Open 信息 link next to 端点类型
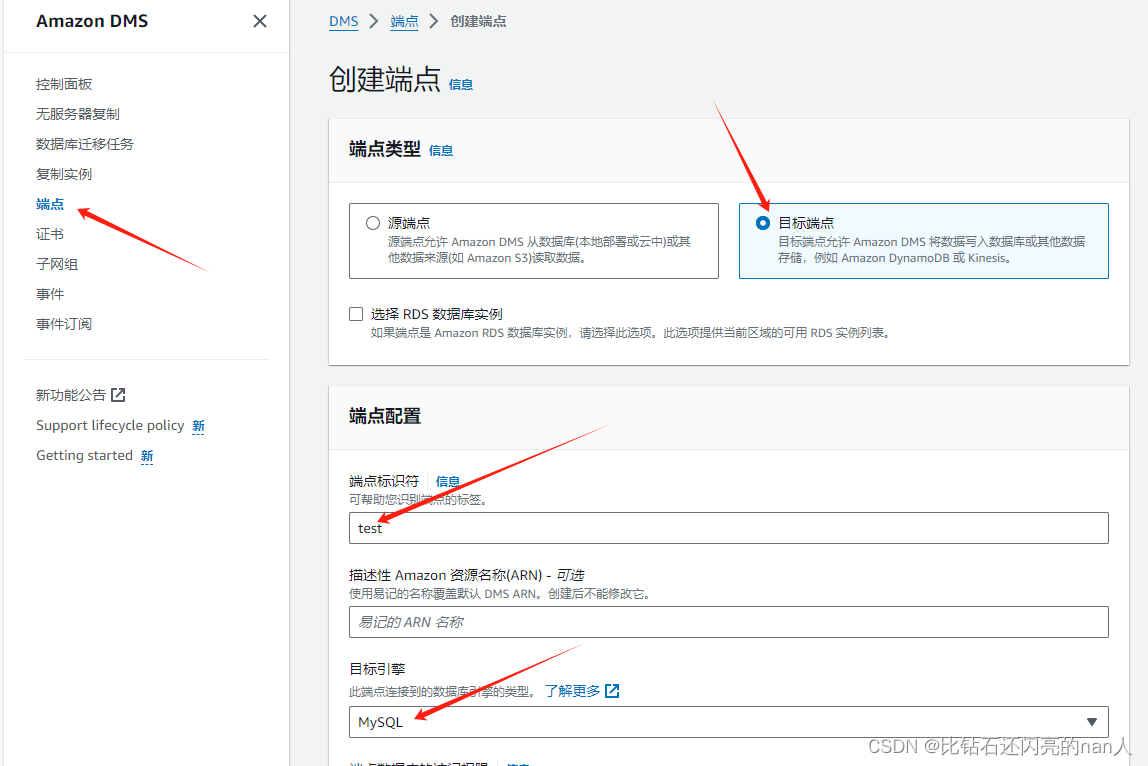1148x766 pixels. click(441, 151)
